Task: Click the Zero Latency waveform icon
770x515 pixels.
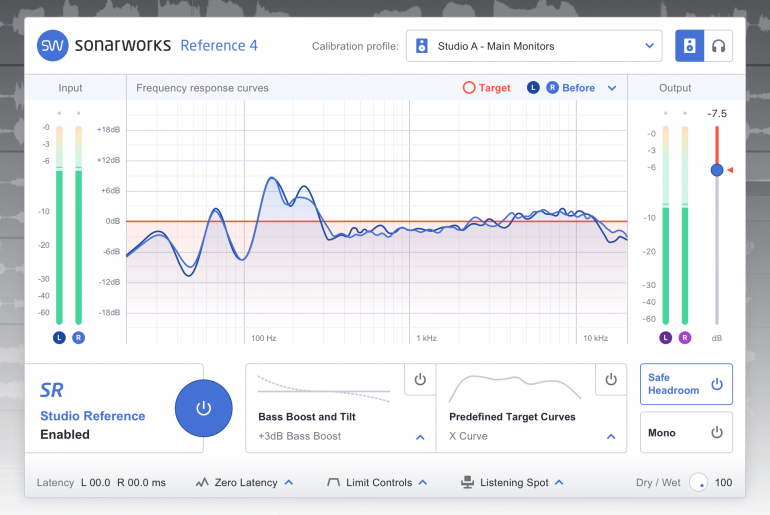Action: tap(202, 483)
